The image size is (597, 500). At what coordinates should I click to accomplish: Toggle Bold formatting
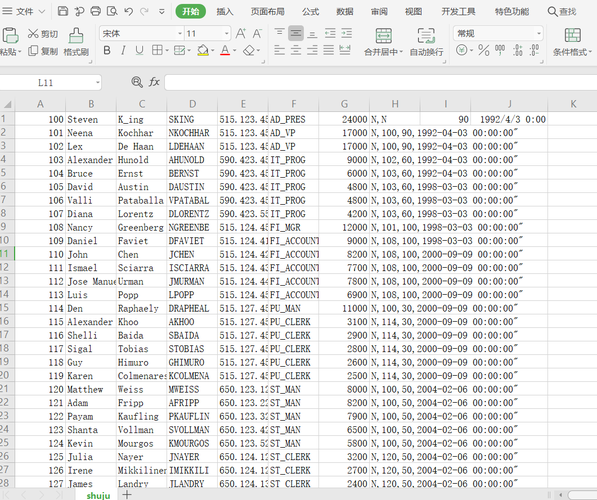click(107, 50)
